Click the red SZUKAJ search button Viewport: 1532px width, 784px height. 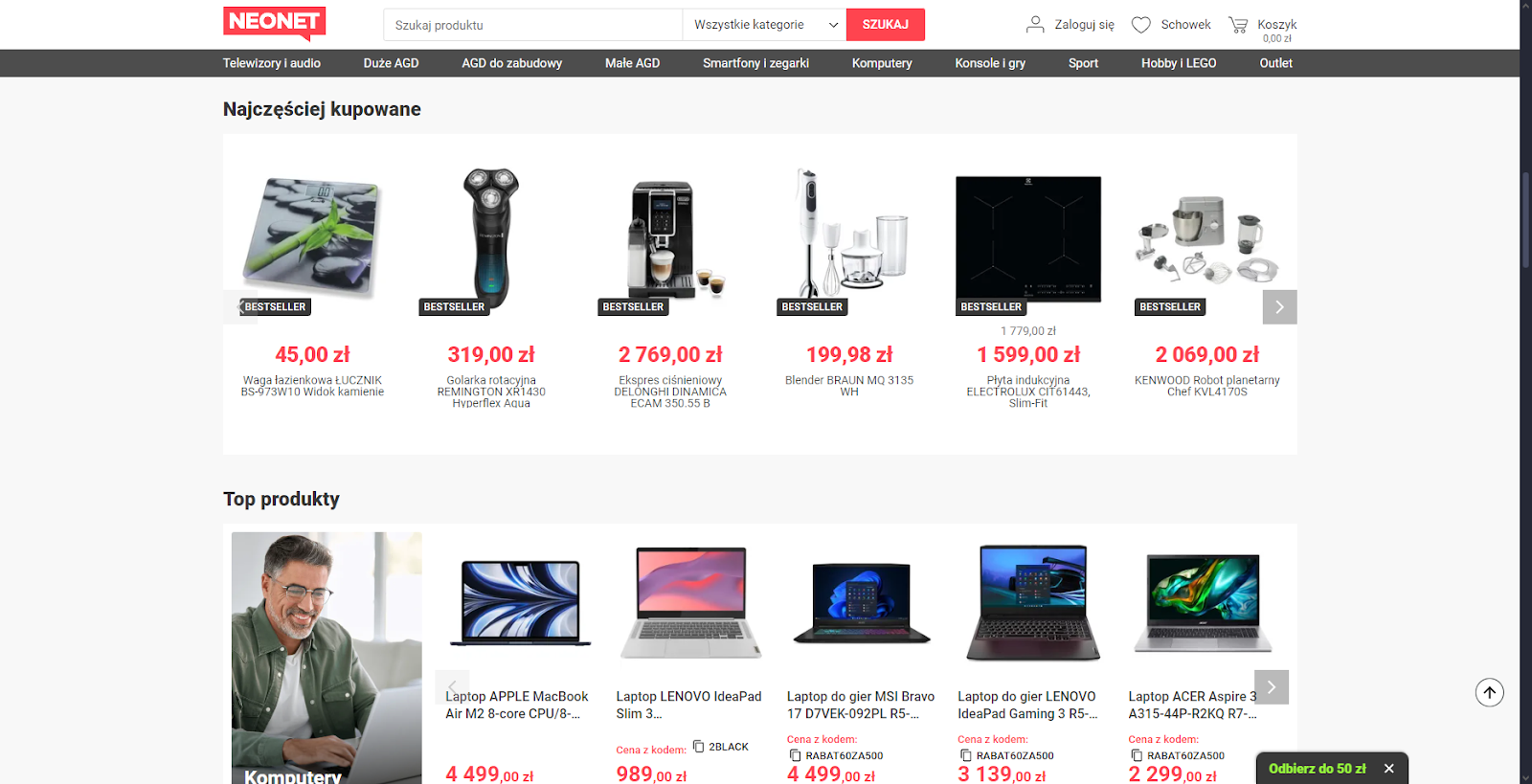[886, 25]
